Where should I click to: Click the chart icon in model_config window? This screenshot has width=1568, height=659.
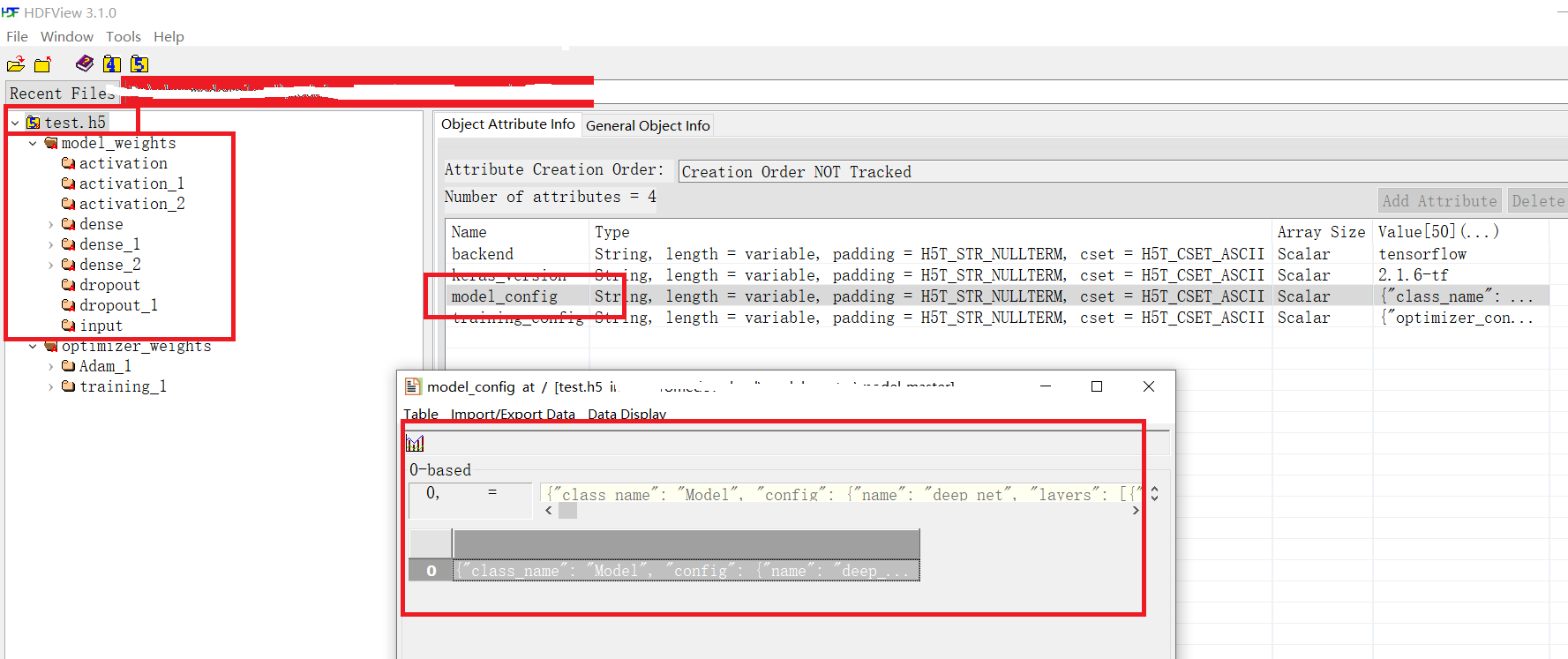415,443
